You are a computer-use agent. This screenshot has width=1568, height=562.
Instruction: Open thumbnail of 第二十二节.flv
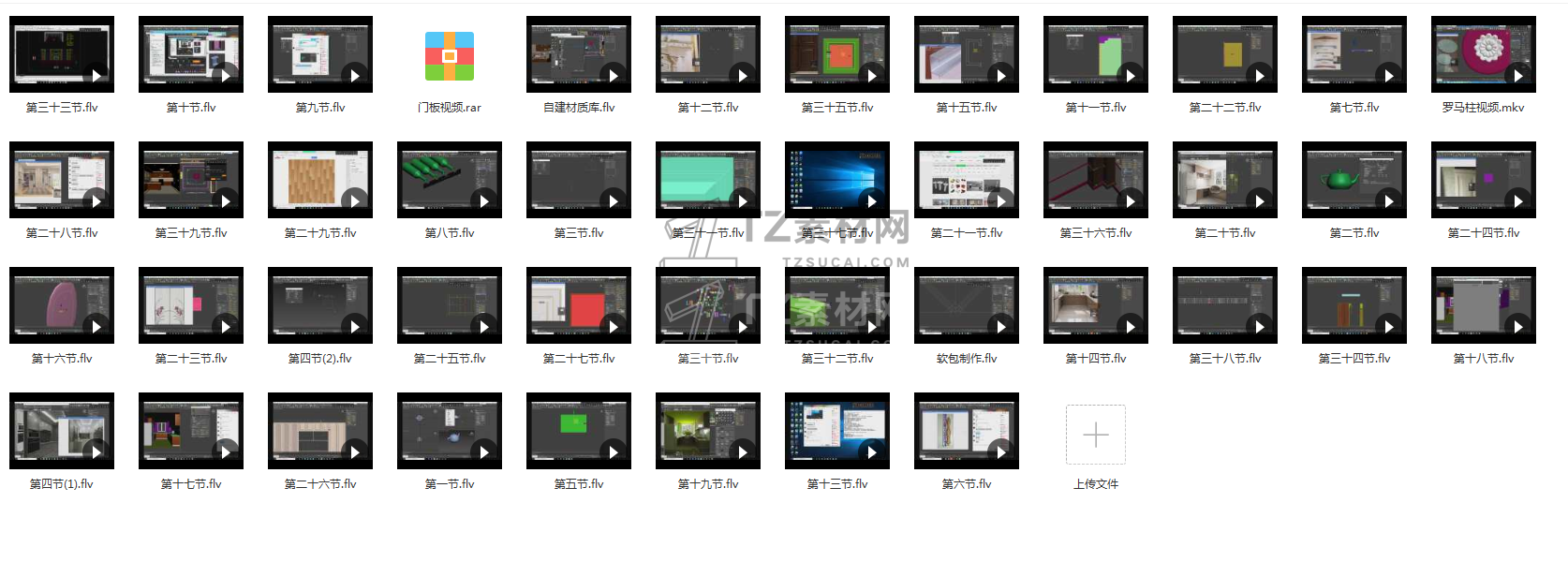pos(1225,54)
